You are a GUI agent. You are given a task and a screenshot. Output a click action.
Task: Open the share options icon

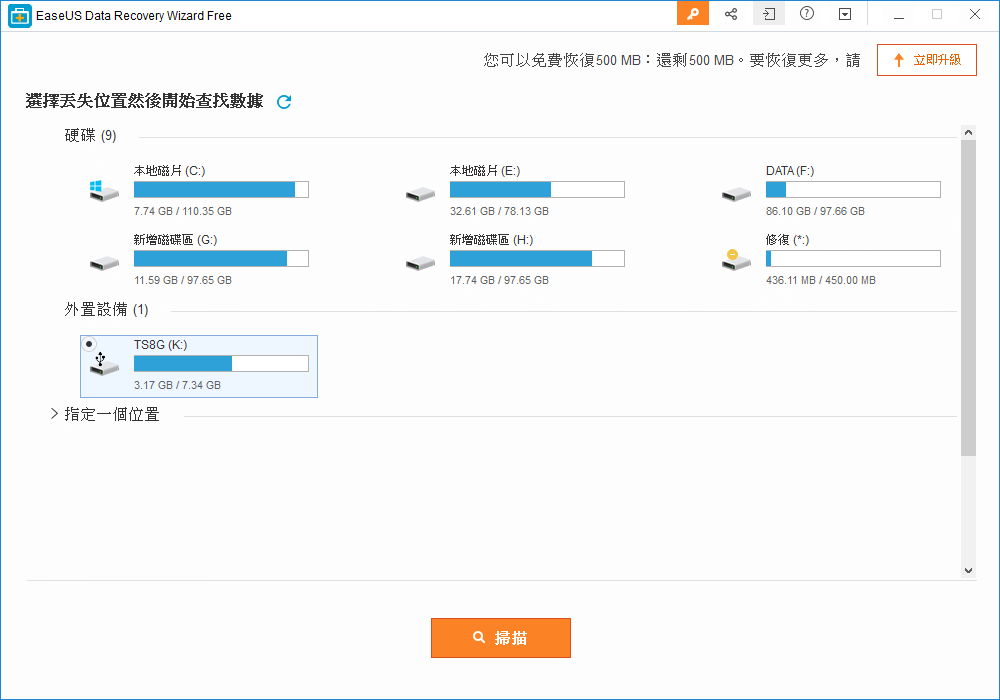729,14
